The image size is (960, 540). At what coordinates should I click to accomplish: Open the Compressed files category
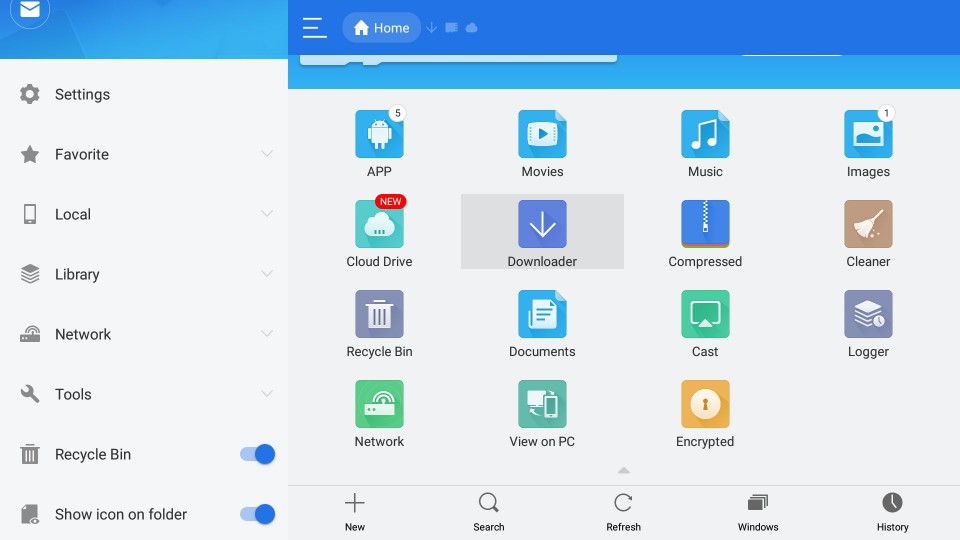coord(705,224)
